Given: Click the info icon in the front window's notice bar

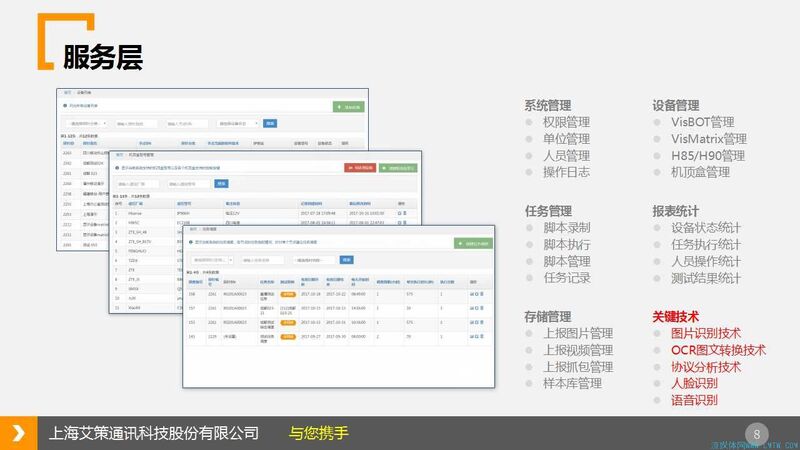Looking at the screenshot, I should click(190, 242).
